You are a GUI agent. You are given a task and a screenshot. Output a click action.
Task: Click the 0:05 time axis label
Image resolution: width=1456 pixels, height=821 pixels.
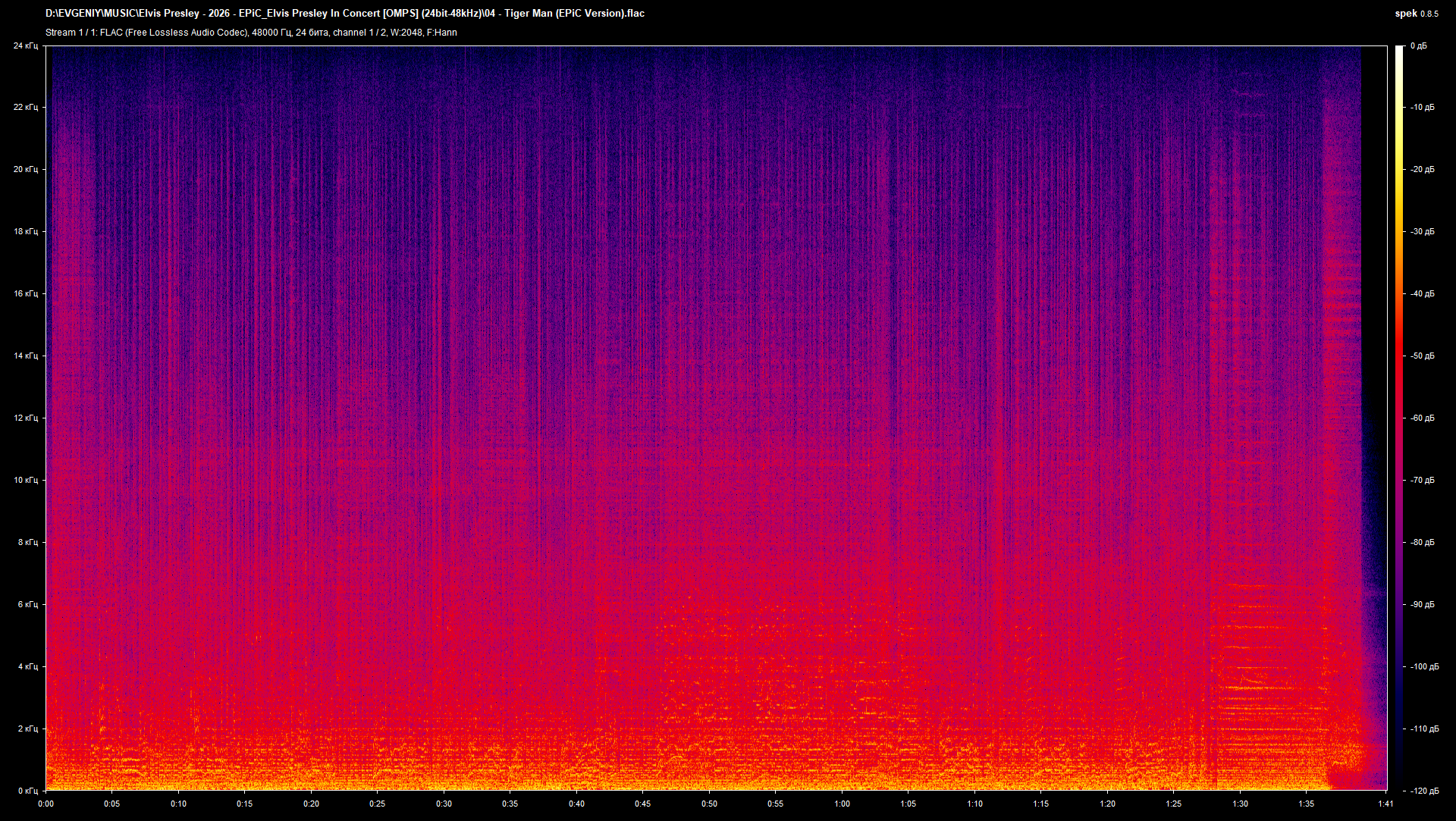click(x=111, y=804)
